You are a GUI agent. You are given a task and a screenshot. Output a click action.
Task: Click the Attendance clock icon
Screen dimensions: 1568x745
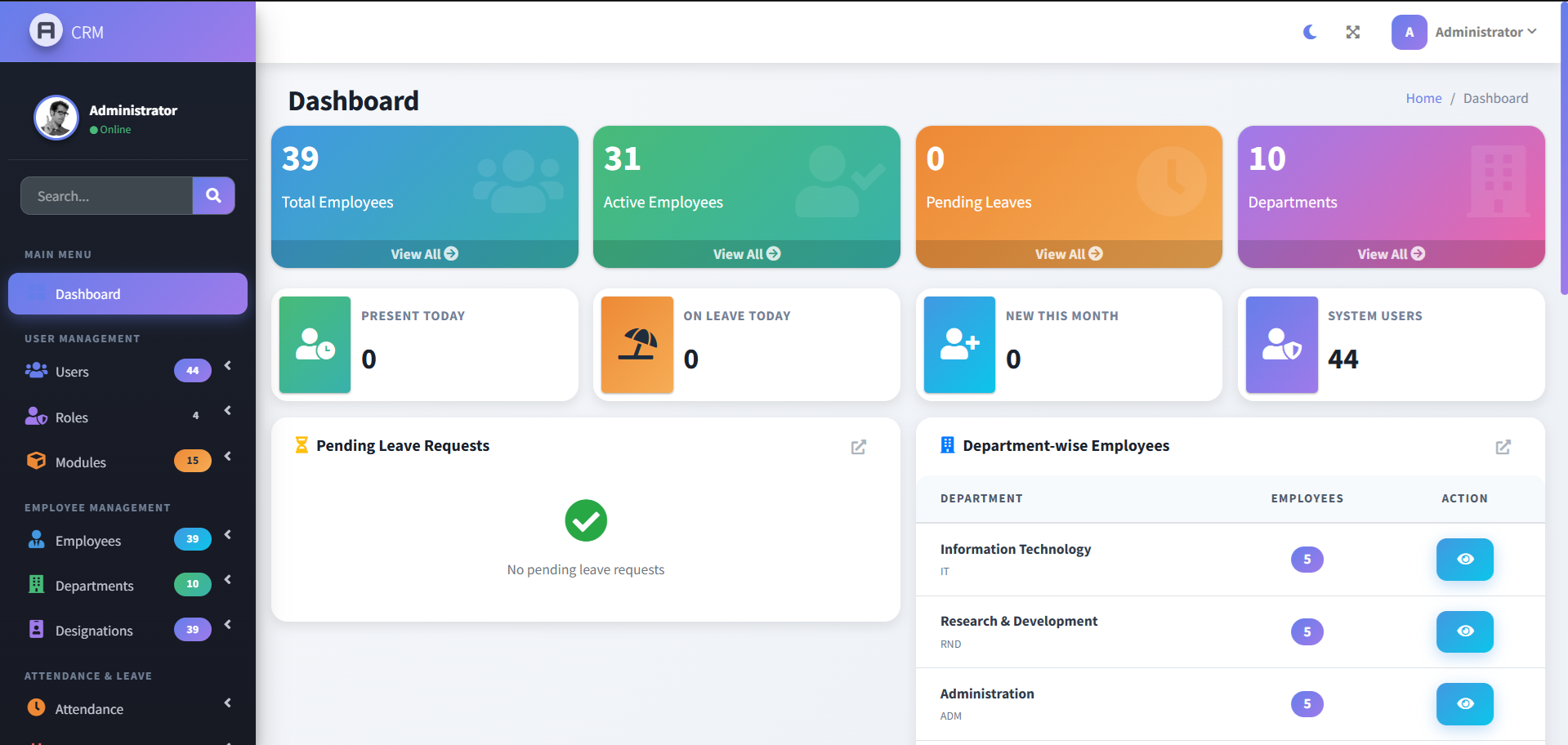pos(36,706)
